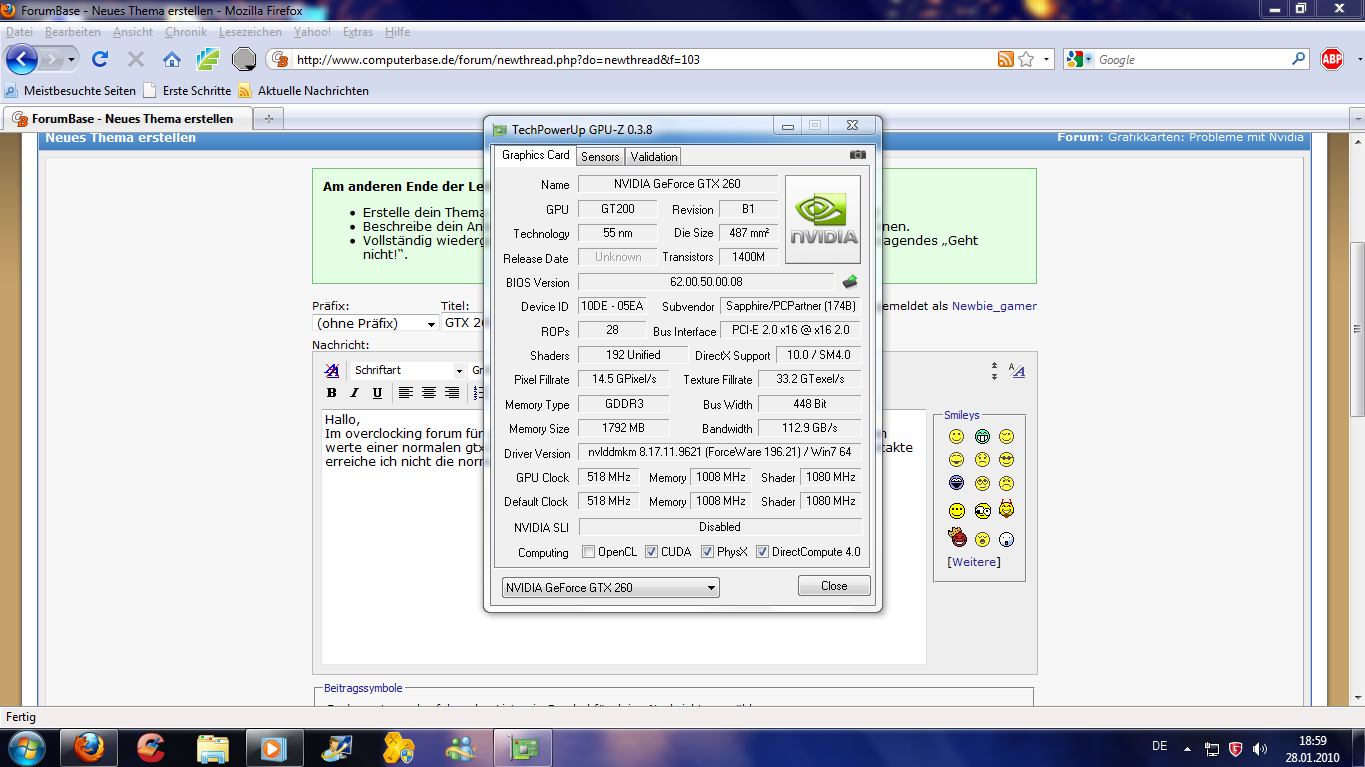Viewport: 1365px width, 767px height.
Task: Toggle the PhysX checkbox
Action: click(707, 552)
